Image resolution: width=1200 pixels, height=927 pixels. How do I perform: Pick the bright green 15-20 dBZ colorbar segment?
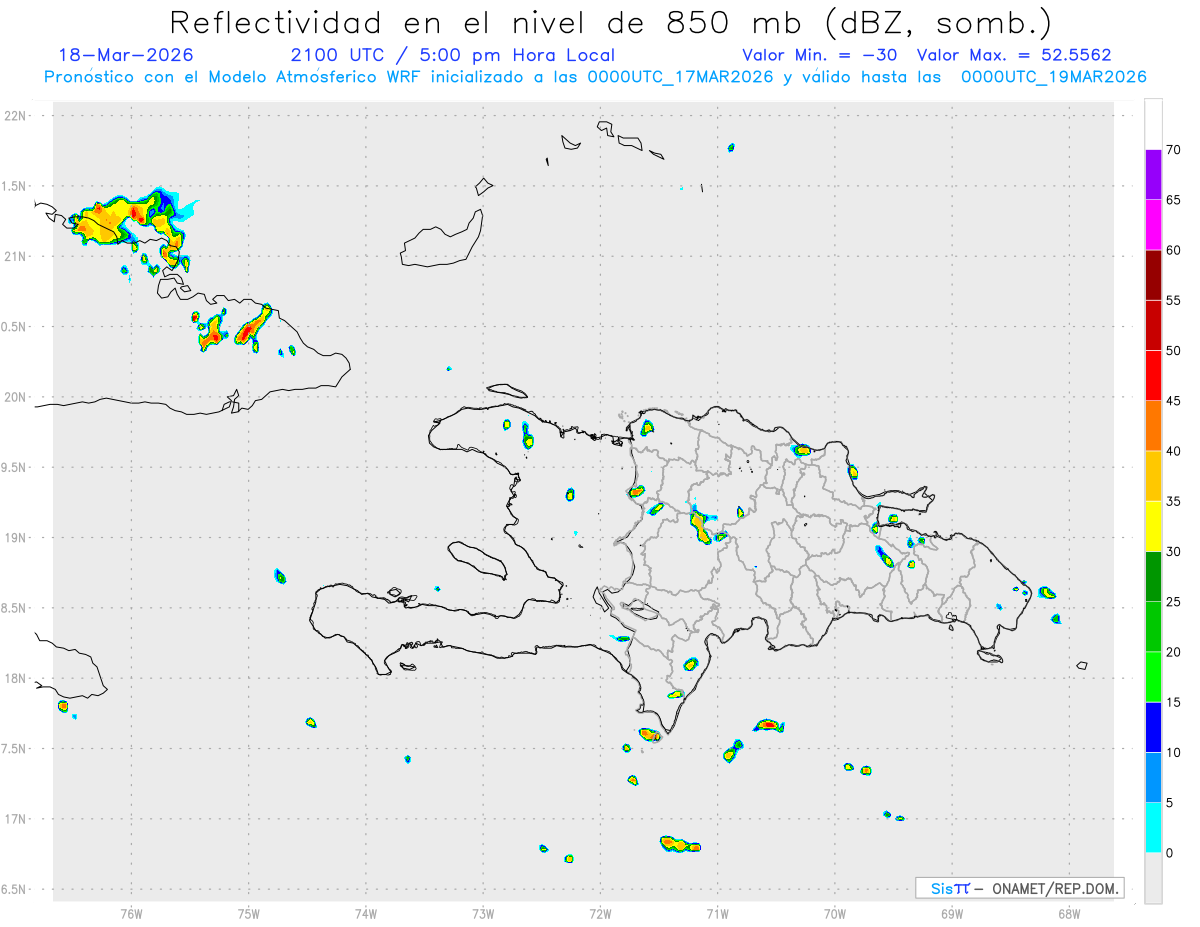click(1153, 677)
